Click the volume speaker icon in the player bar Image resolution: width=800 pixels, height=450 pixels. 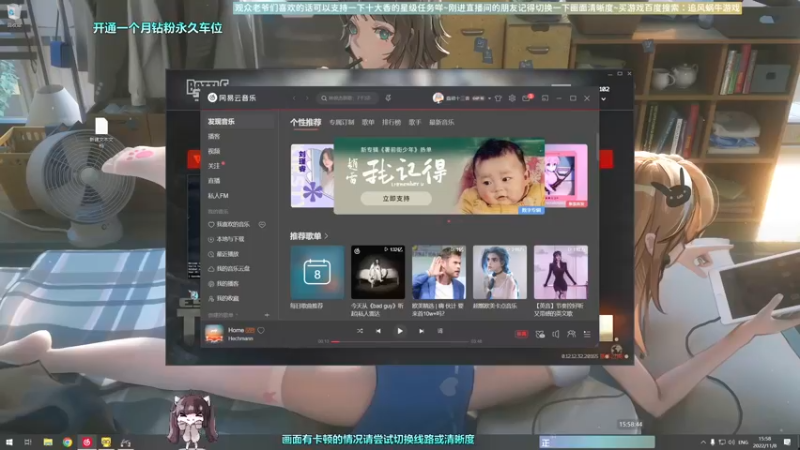556,334
